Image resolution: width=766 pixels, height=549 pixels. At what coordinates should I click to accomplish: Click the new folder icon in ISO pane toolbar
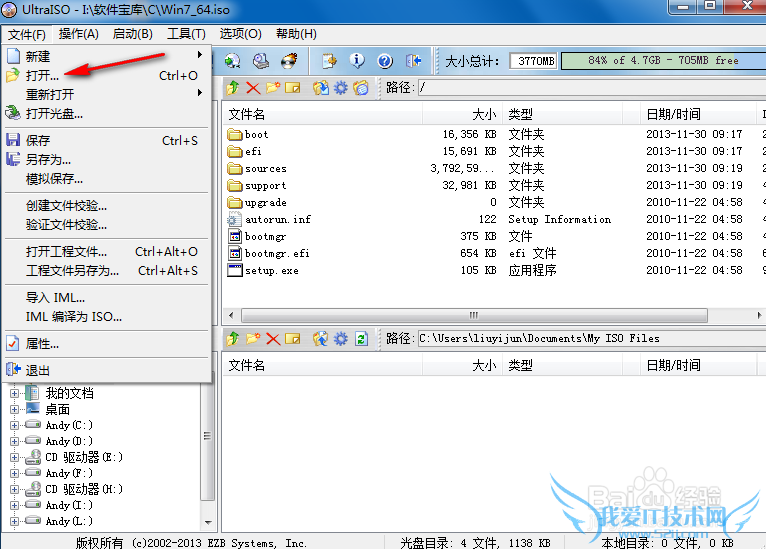click(273, 88)
